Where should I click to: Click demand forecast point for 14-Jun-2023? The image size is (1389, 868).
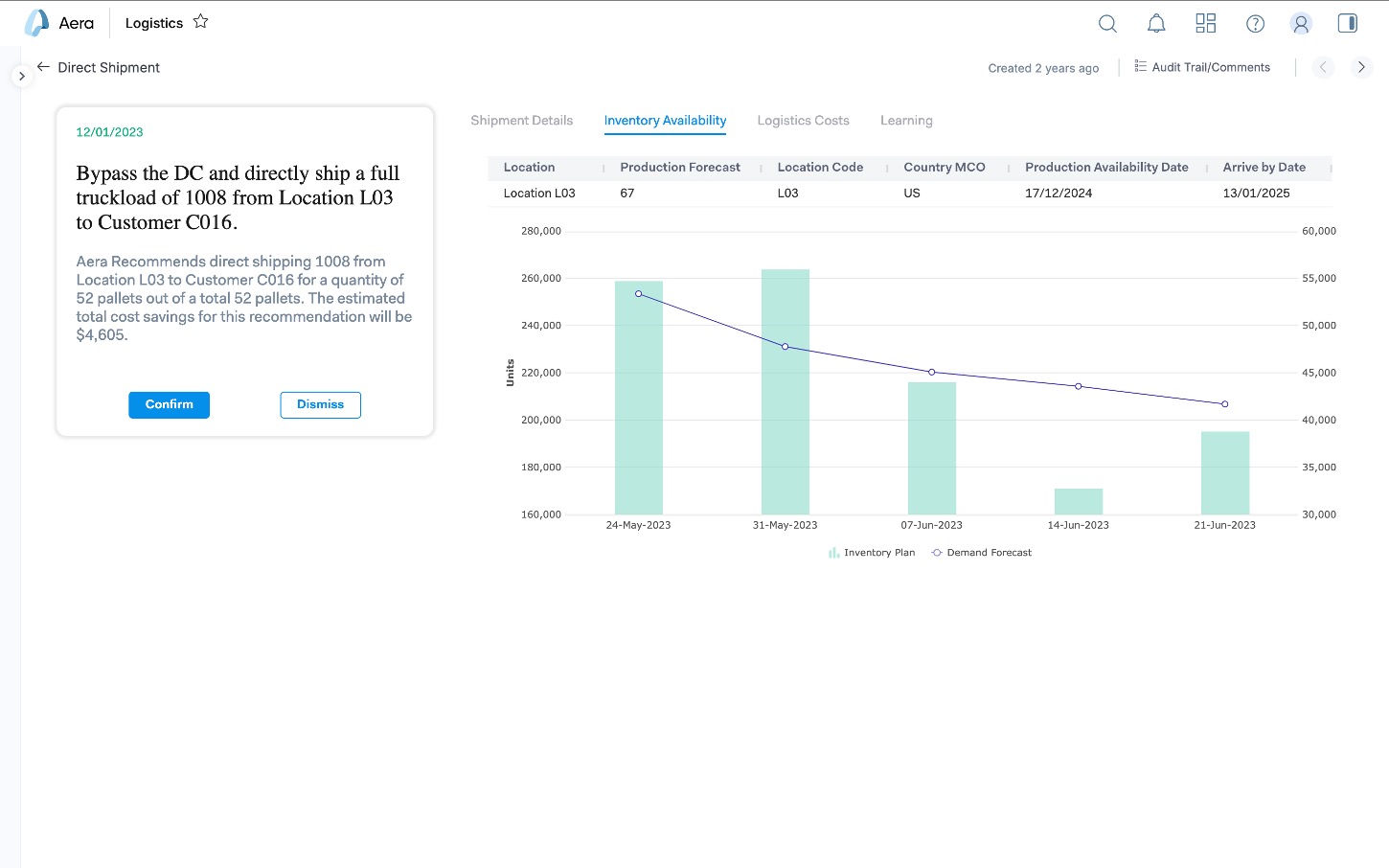(x=1079, y=386)
